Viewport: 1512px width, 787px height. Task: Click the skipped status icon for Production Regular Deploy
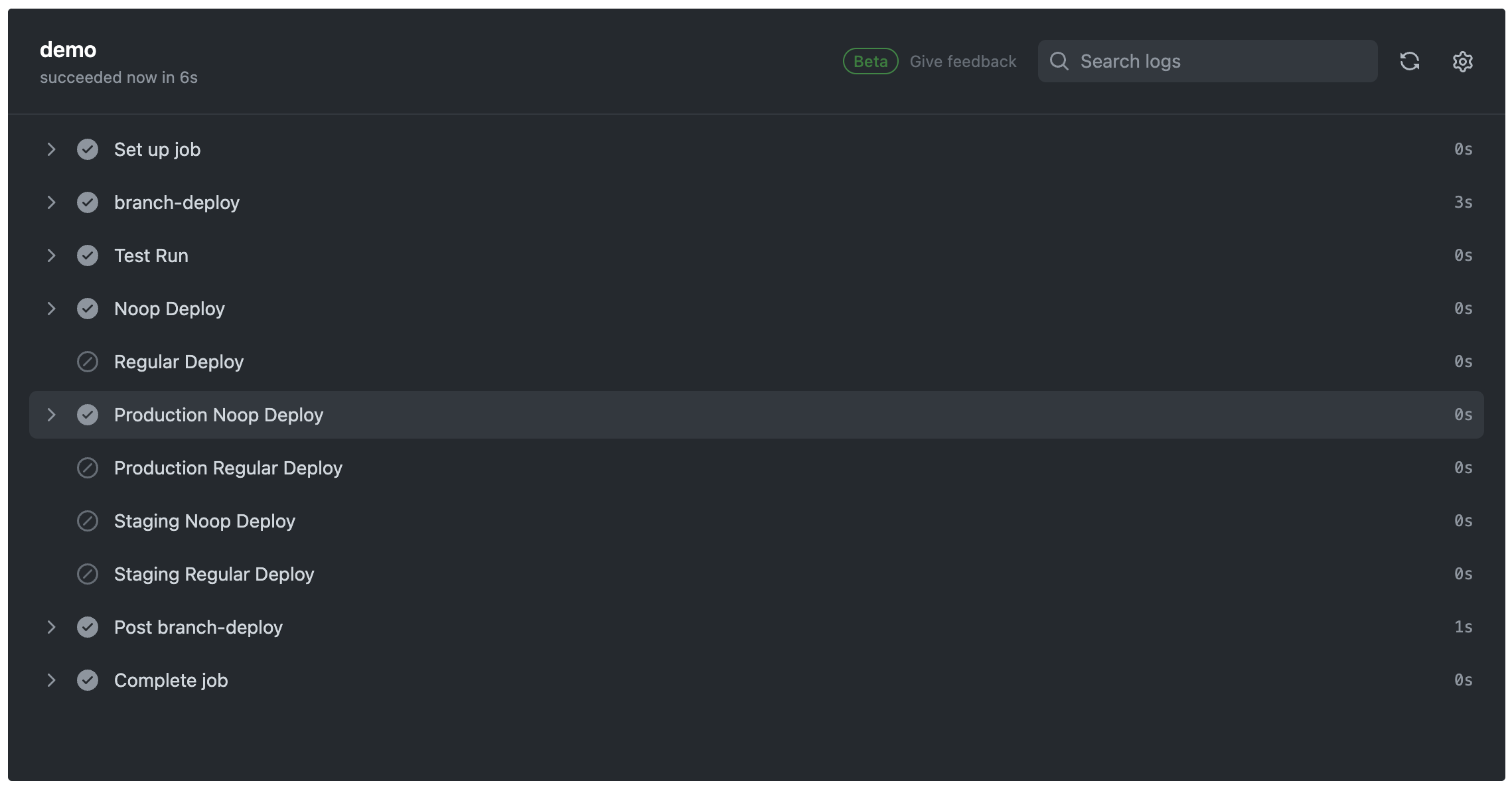88,468
